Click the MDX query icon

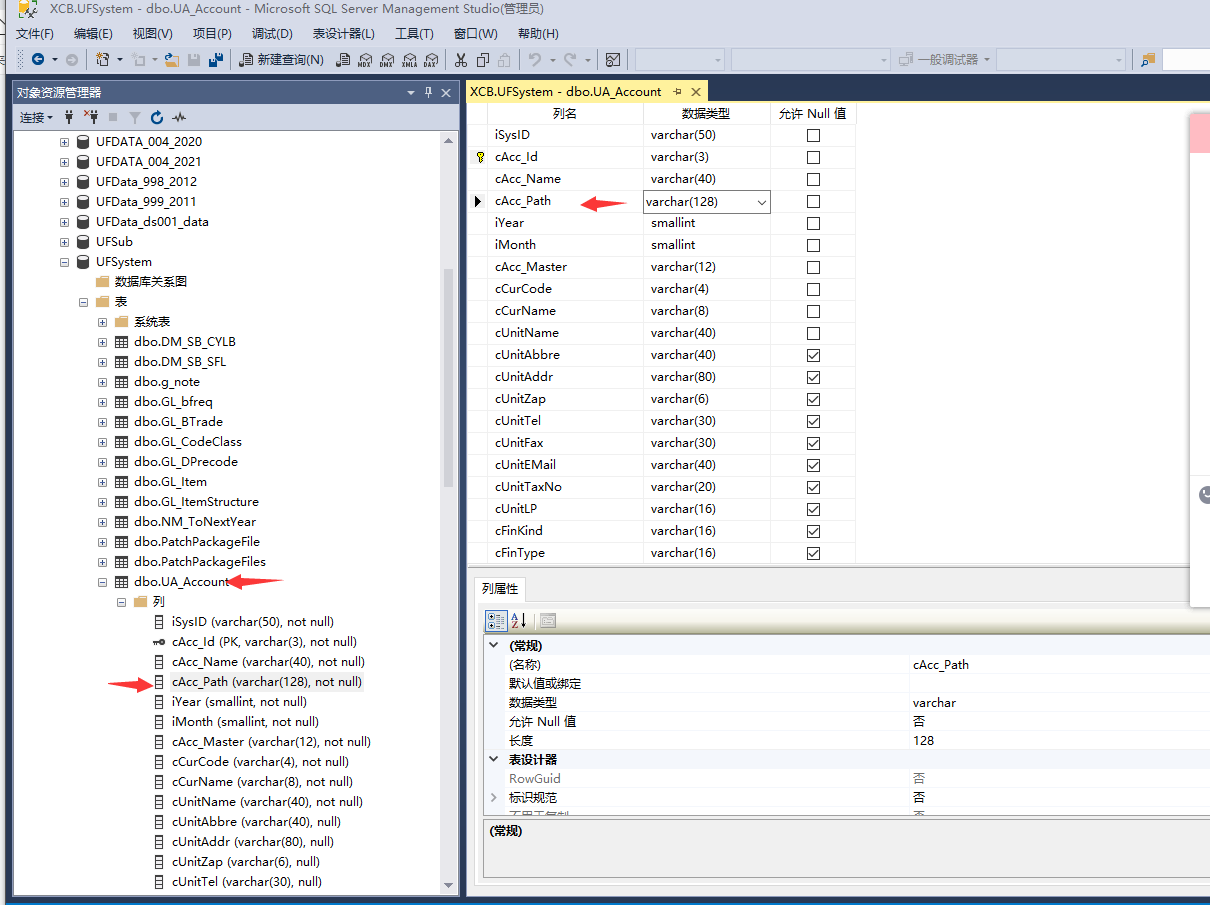click(365, 60)
